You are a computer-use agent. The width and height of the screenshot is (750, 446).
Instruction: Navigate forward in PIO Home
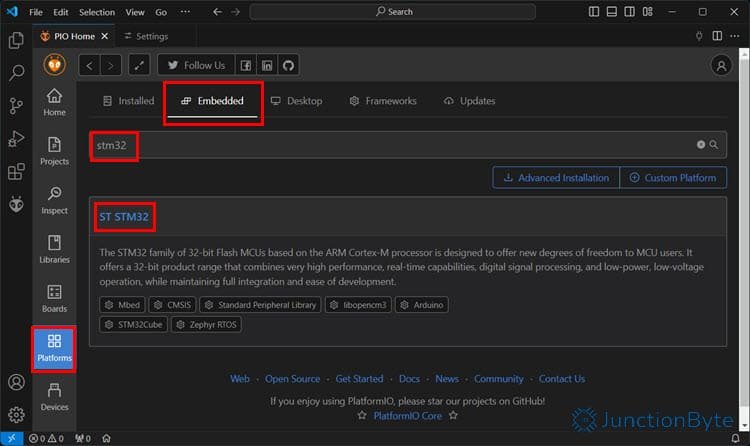(110, 65)
